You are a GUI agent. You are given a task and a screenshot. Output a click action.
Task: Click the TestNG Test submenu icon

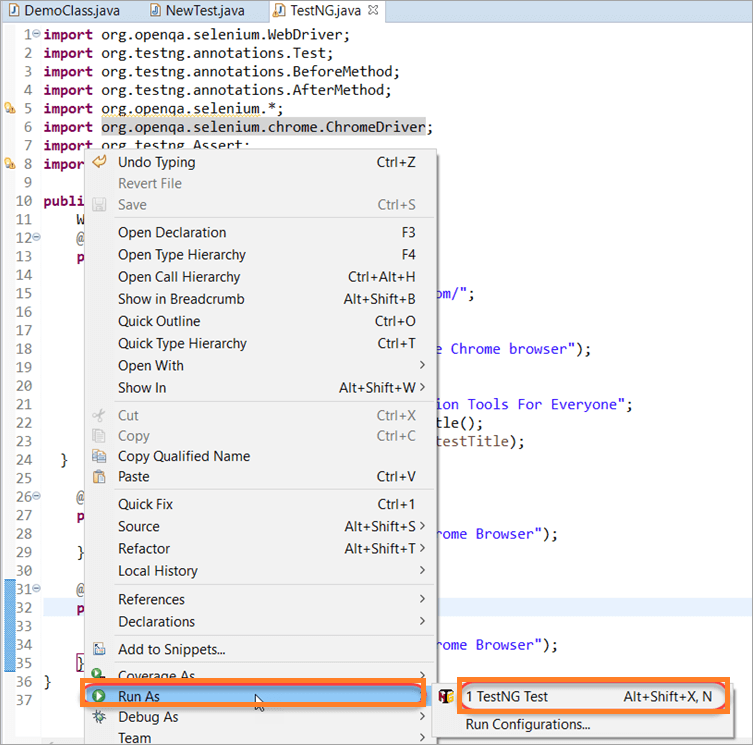tap(447, 696)
